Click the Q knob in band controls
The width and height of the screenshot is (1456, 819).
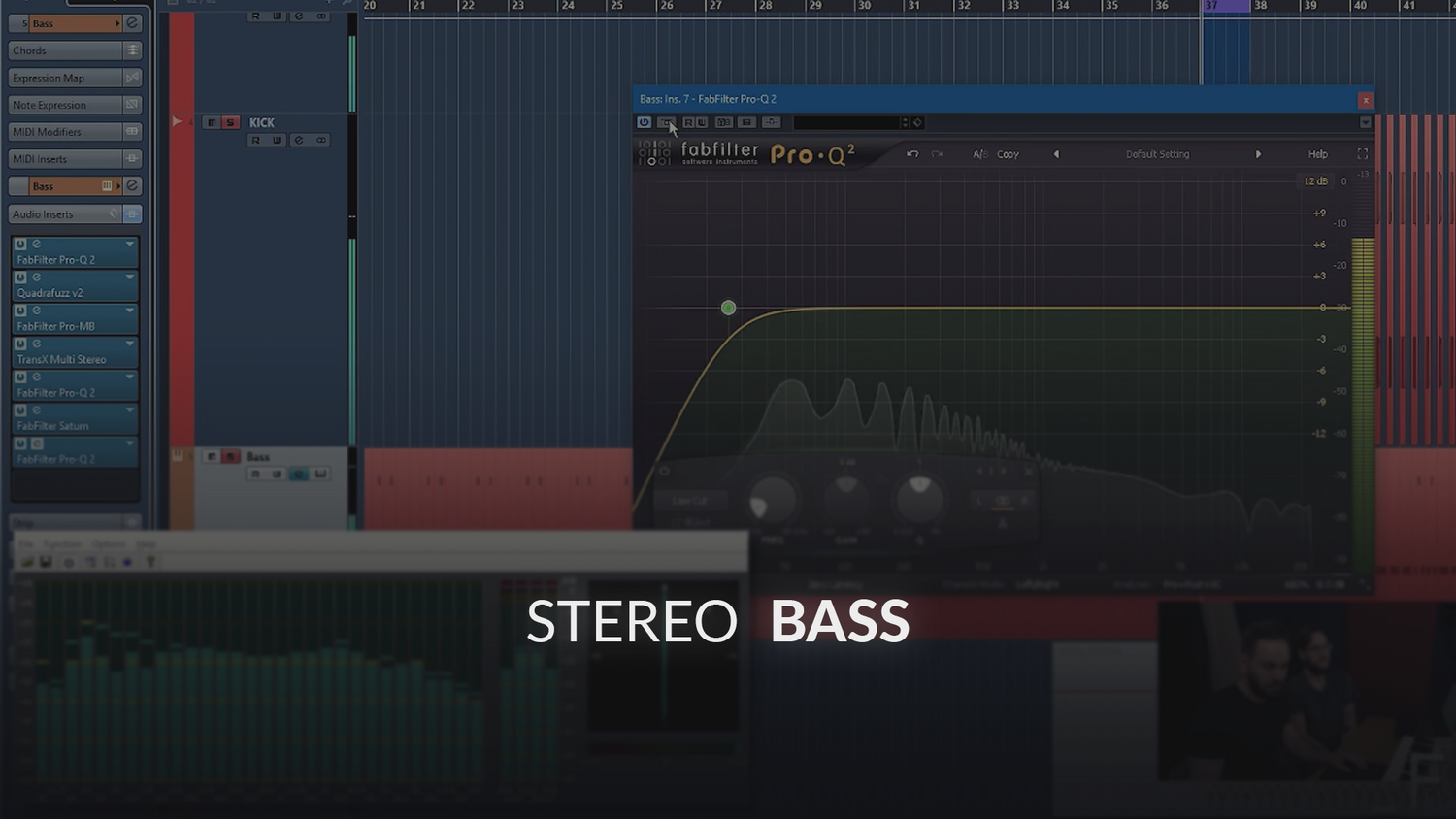tap(918, 499)
